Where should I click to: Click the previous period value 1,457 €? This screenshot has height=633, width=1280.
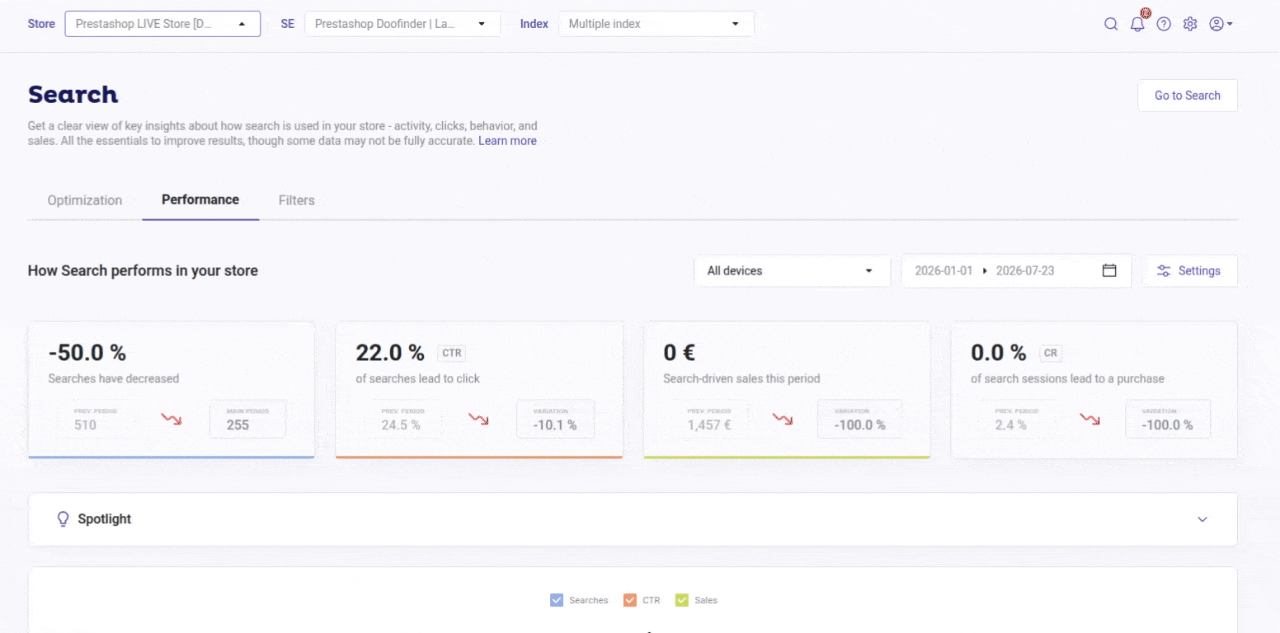coord(709,425)
